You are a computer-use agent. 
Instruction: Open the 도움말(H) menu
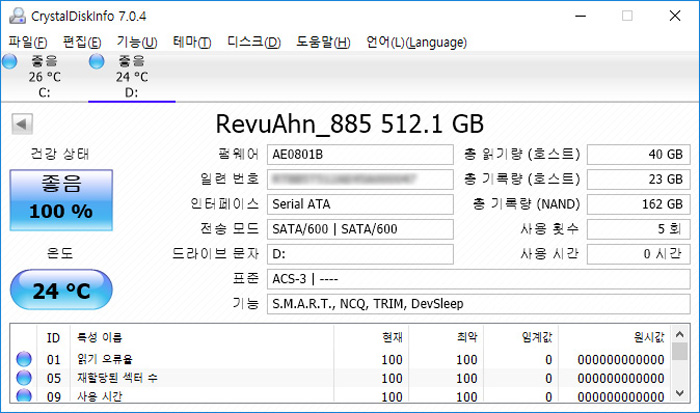(x=323, y=42)
